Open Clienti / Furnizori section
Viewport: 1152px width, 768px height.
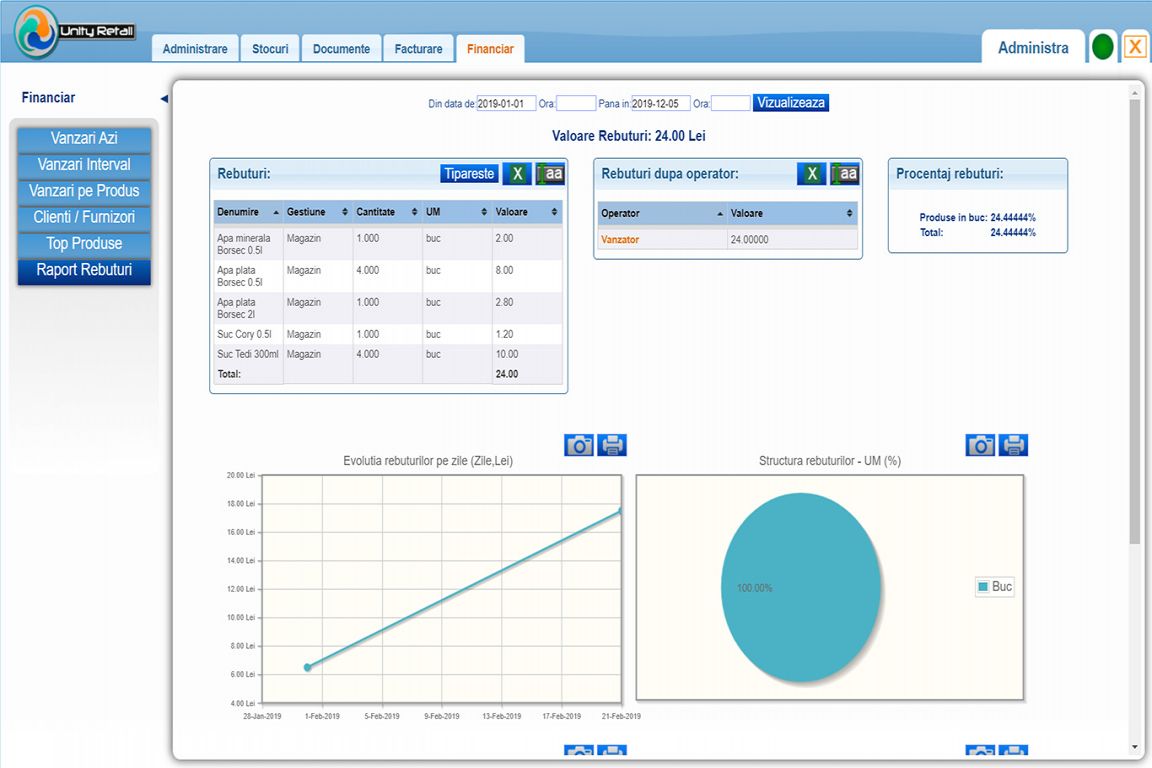pyautogui.click(x=84, y=218)
